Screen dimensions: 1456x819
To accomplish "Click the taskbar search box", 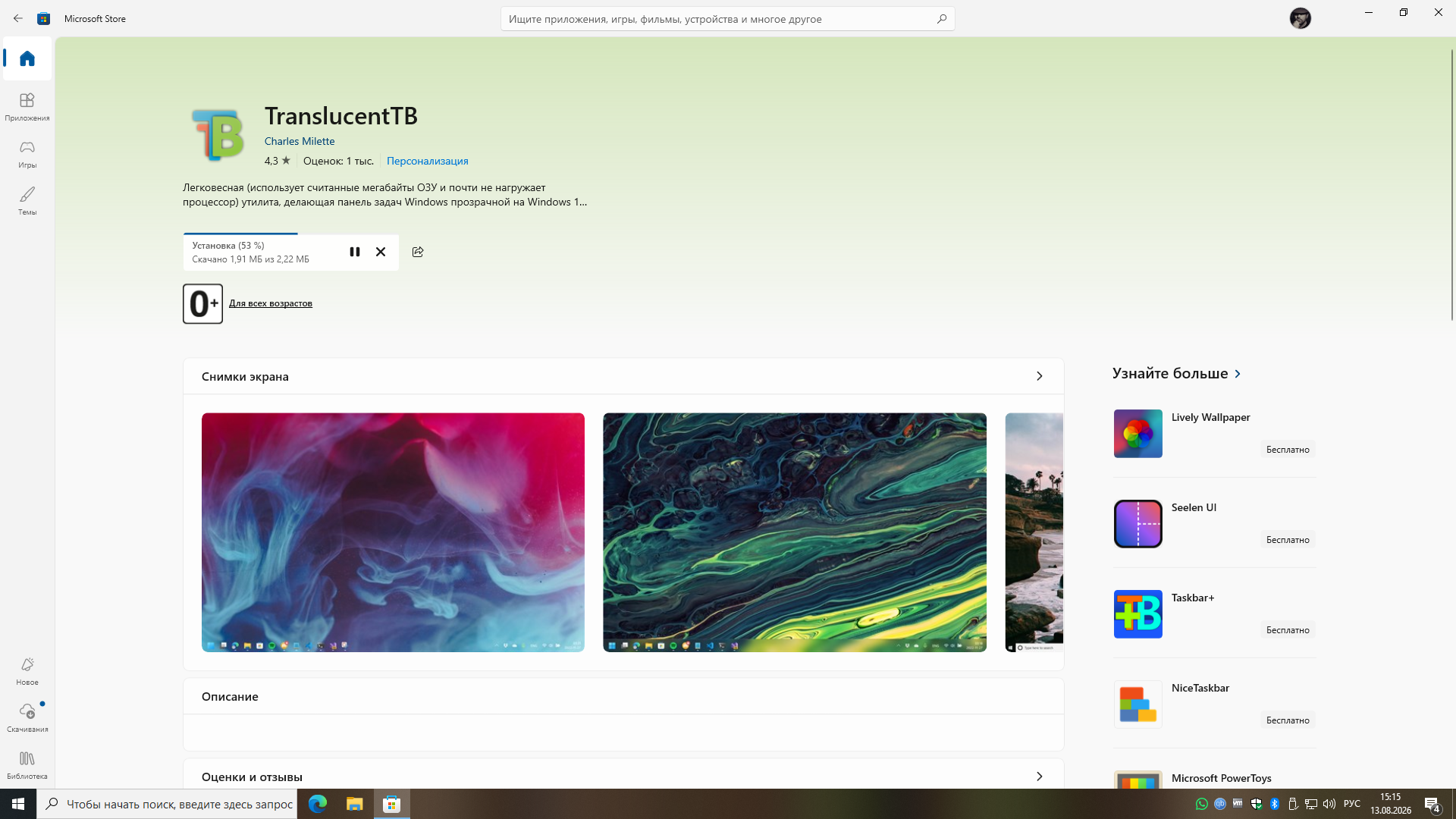I will click(167, 804).
